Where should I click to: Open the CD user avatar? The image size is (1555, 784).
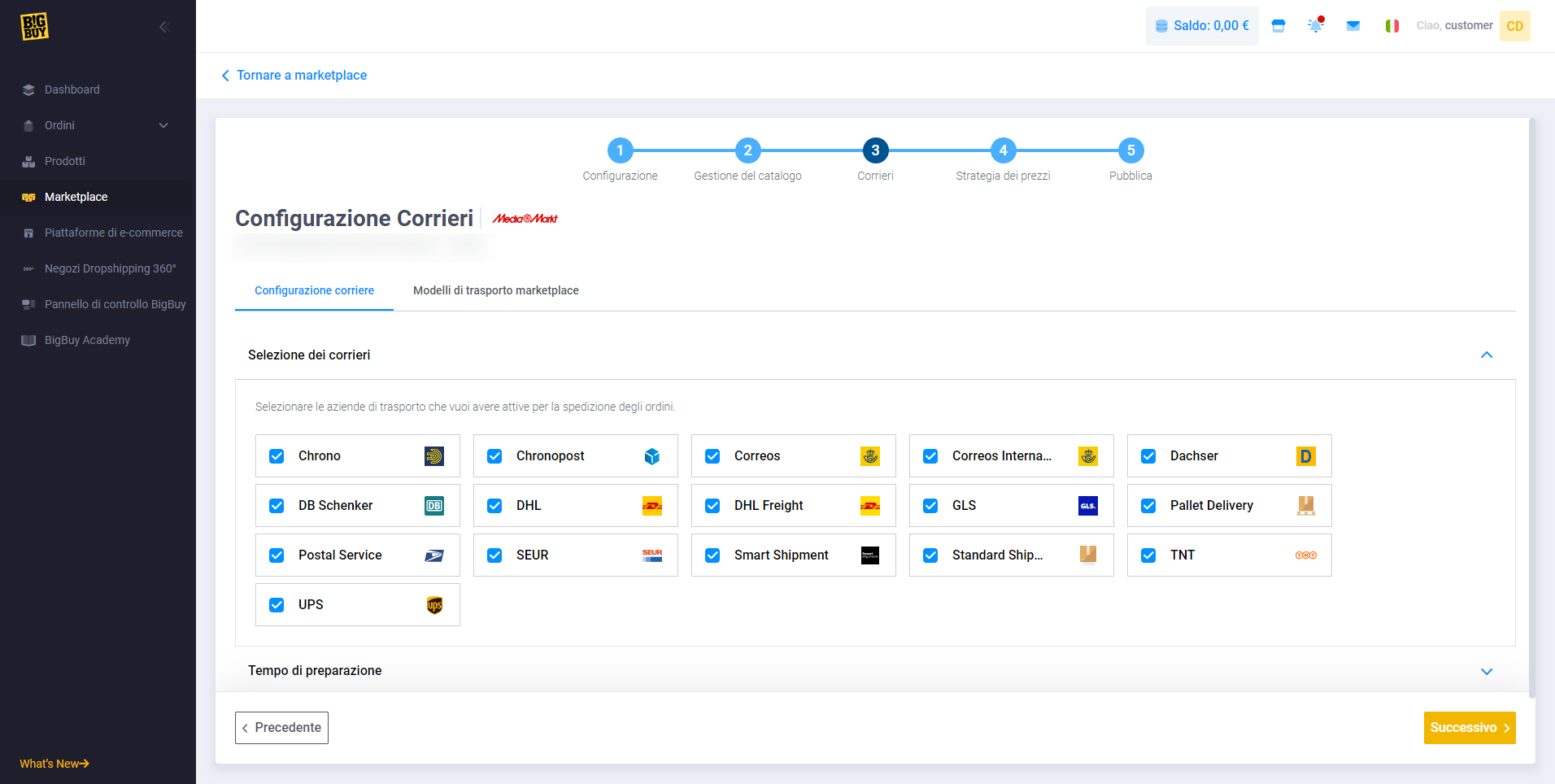[x=1514, y=26]
